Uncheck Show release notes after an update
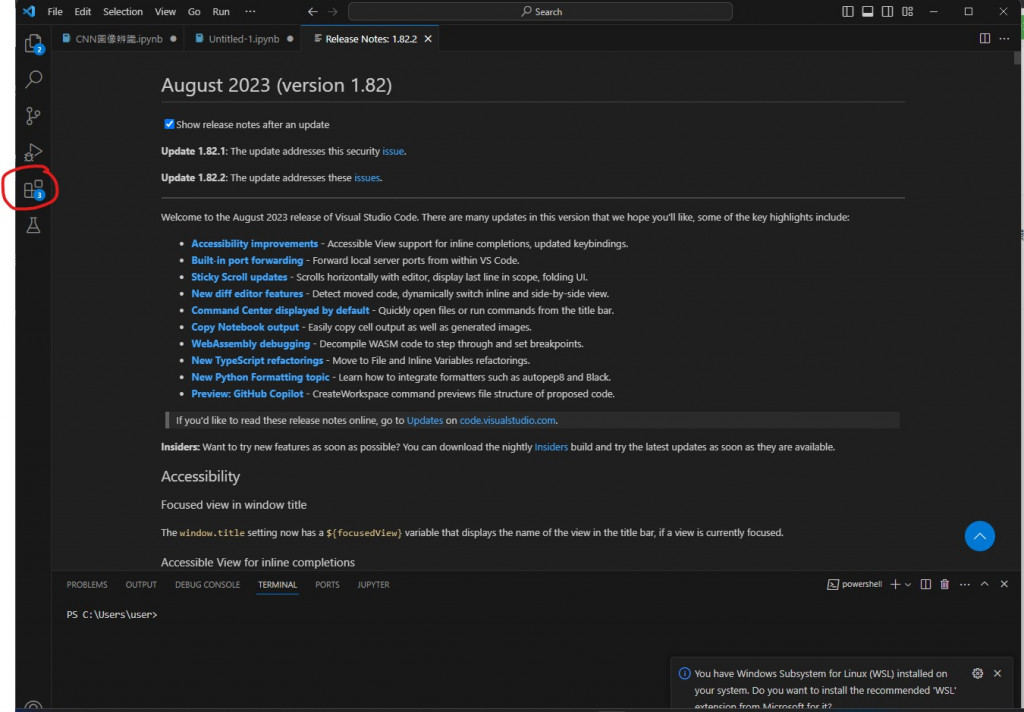Image resolution: width=1024 pixels, height=712 pixels. (169, 124)
